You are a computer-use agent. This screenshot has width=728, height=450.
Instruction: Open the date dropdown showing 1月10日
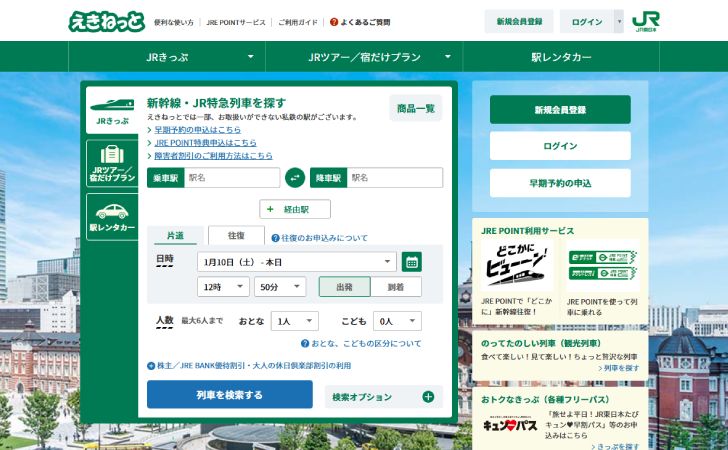[297, 262]
